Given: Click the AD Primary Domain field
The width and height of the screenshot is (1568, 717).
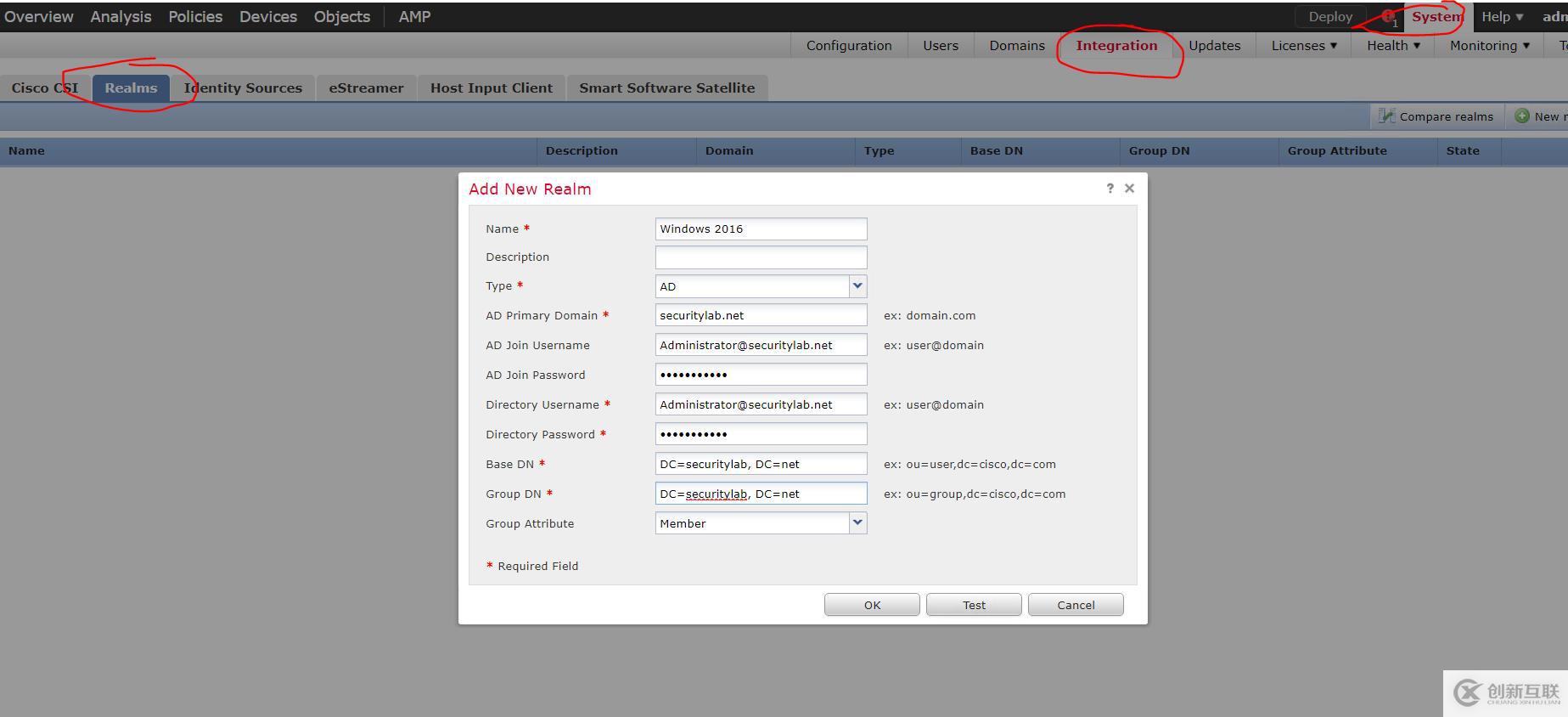Looking at the screenshot, I should pyautogui.click(x=761, y=315).
